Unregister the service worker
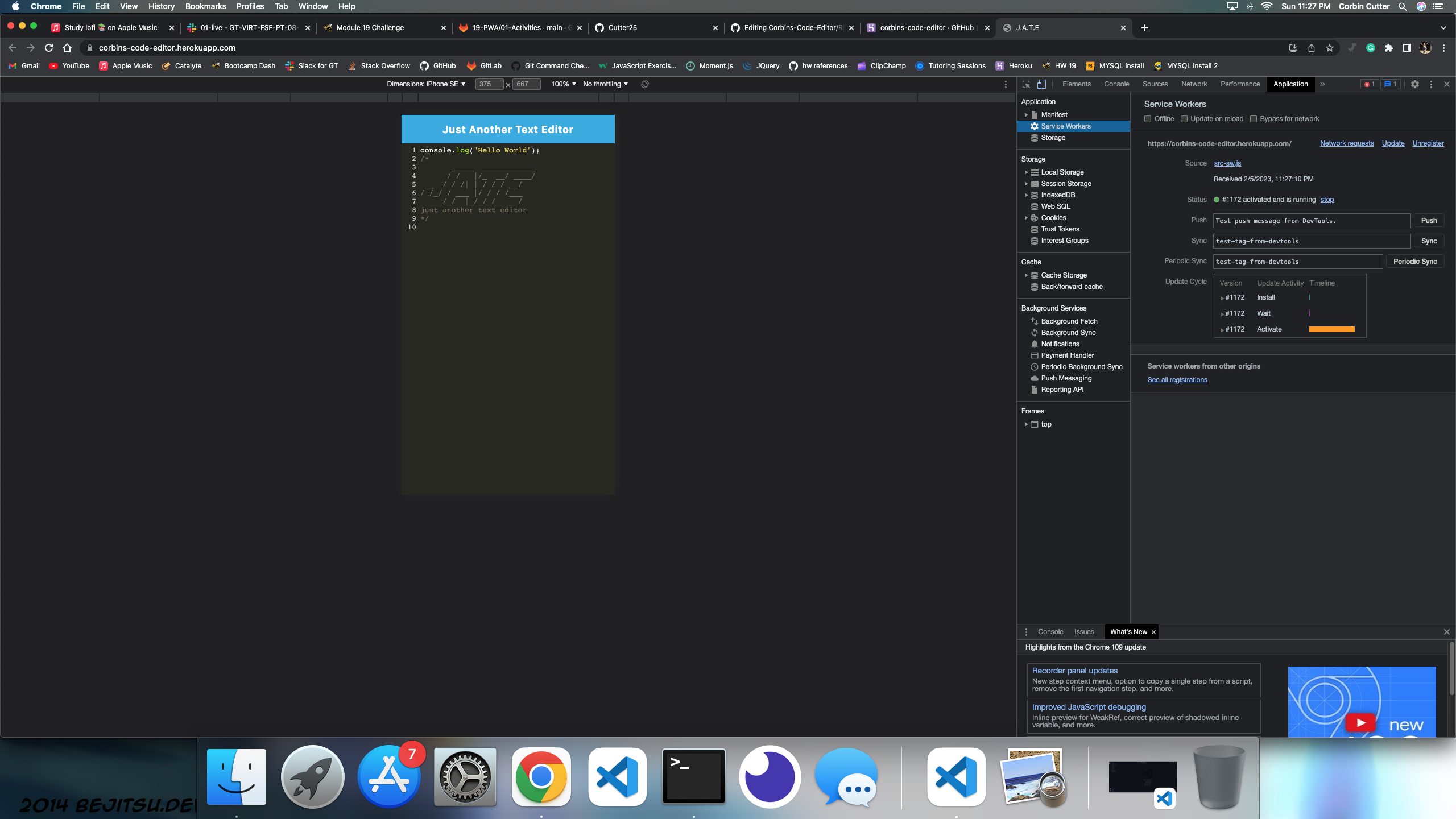 click(x=1428, y=143)
